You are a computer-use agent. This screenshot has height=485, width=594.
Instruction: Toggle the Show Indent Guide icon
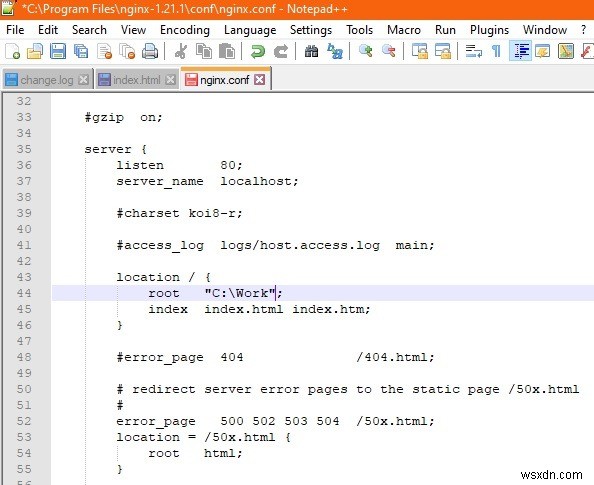[x=520, y=51]
